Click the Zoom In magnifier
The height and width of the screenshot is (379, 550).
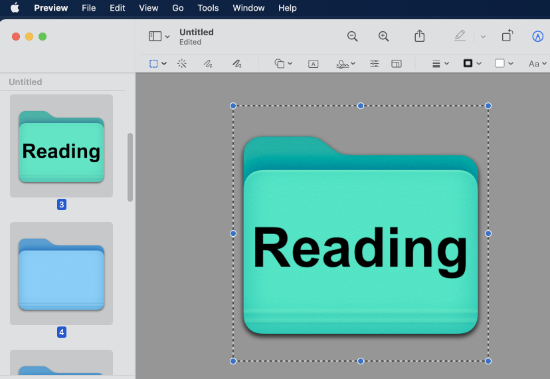(383, 36)
